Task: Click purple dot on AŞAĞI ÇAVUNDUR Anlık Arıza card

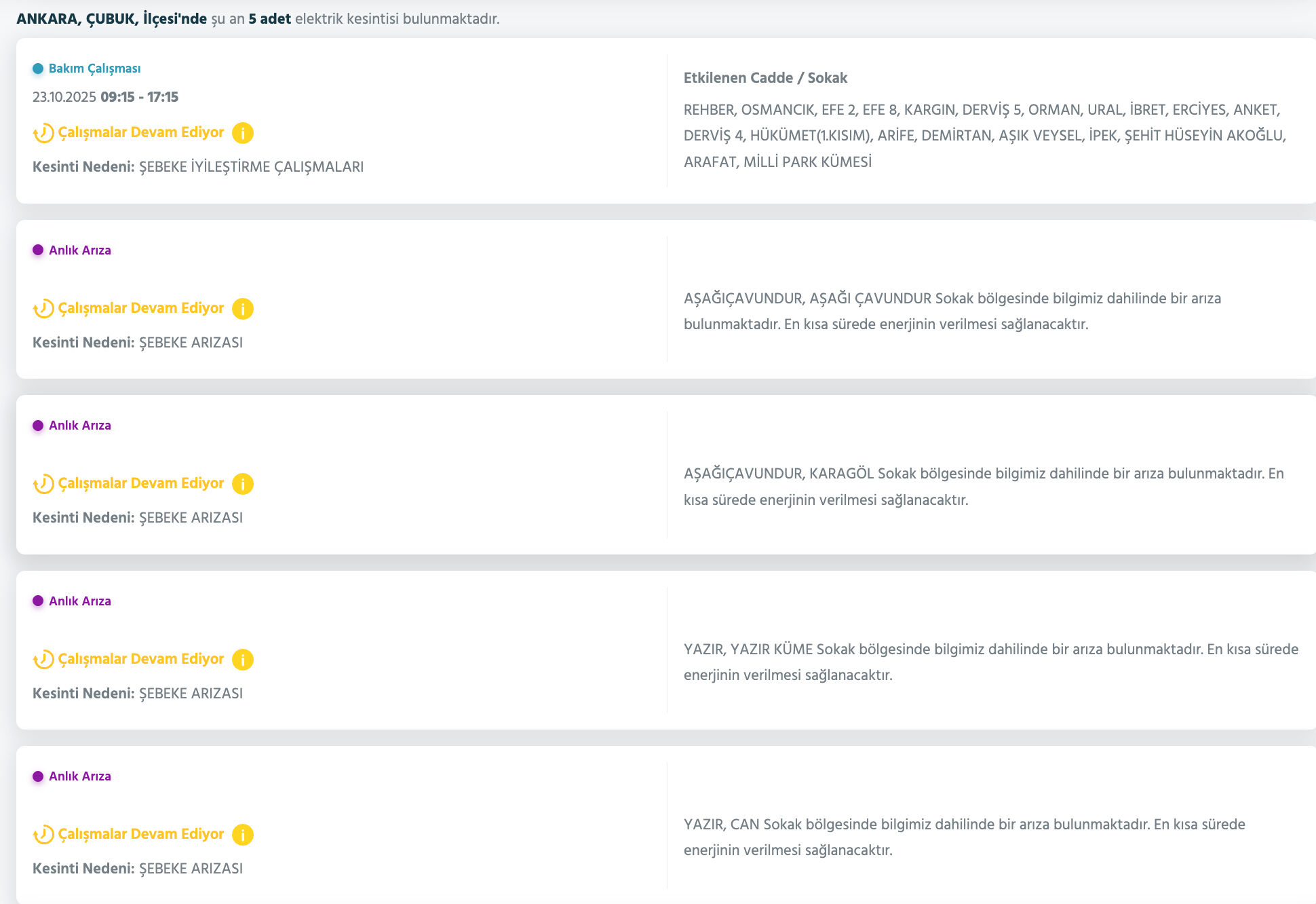Action: tap(38, 250)
